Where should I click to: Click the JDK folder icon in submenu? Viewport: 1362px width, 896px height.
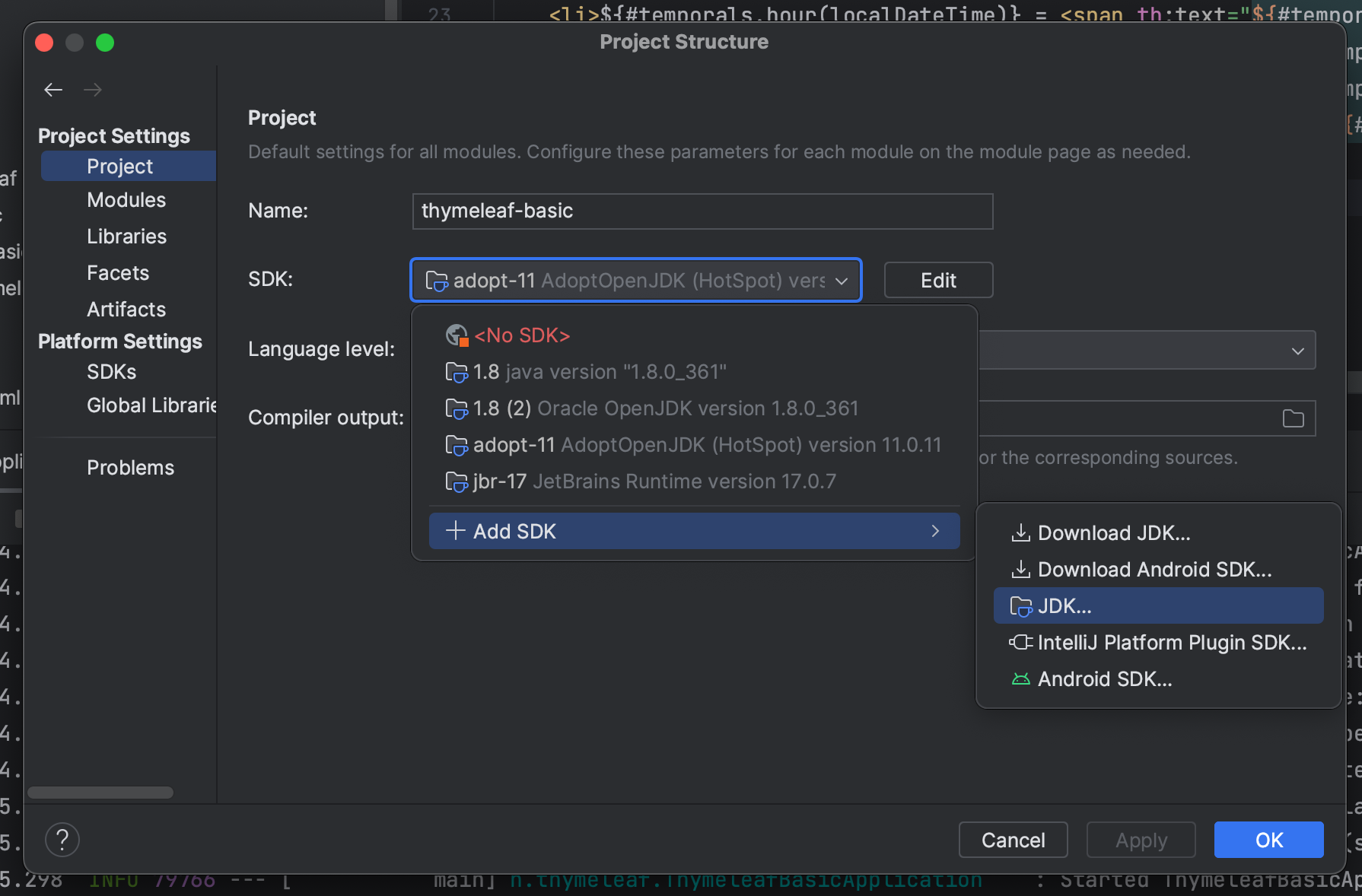click(1020, 606)
